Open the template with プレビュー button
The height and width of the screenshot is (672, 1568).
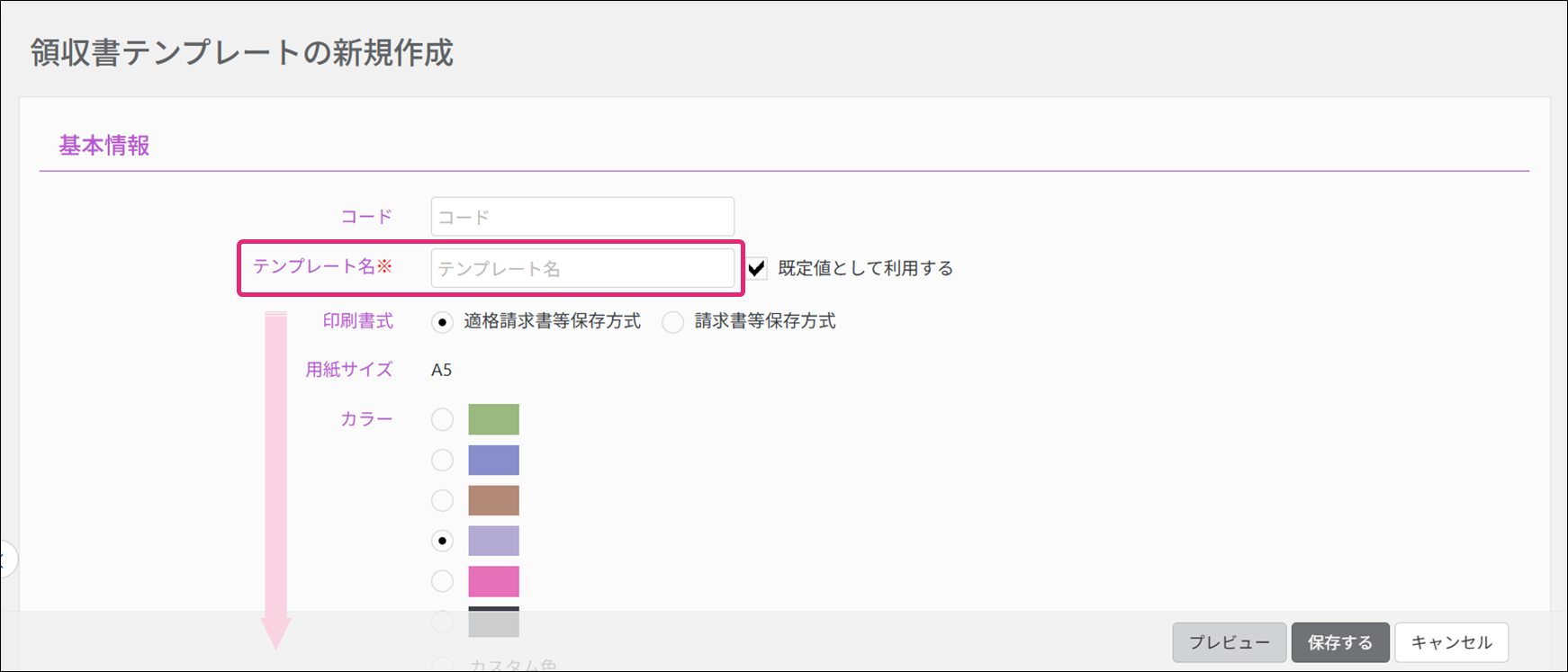pos(1229,642)
